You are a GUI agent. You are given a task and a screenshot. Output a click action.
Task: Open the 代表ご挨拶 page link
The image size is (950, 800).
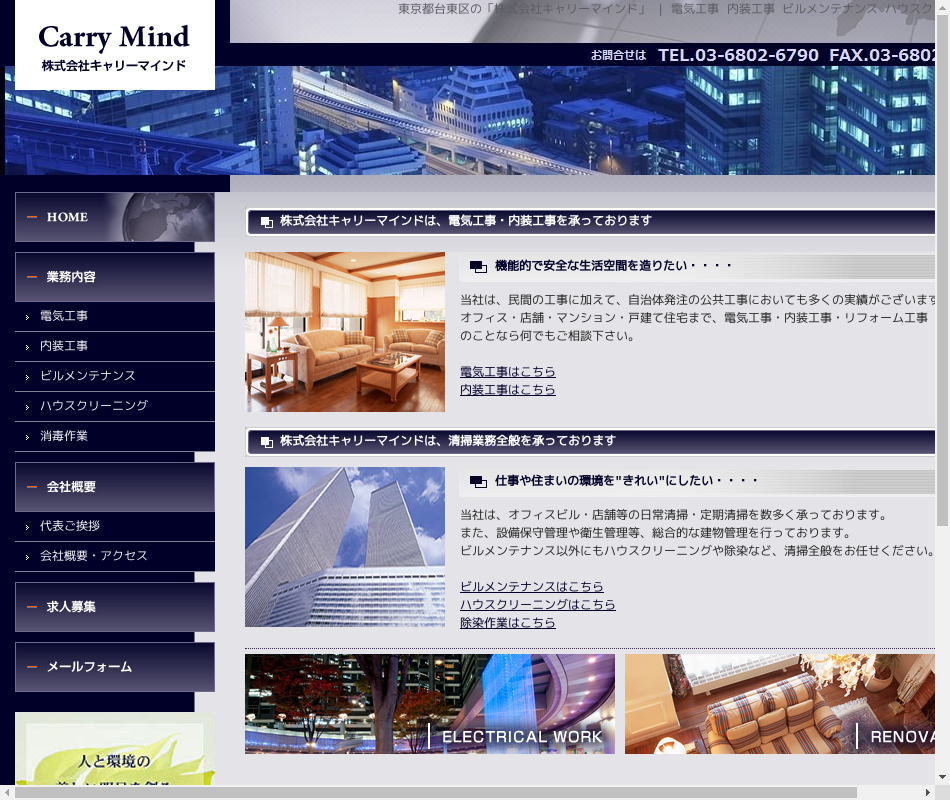pos(69,526)
